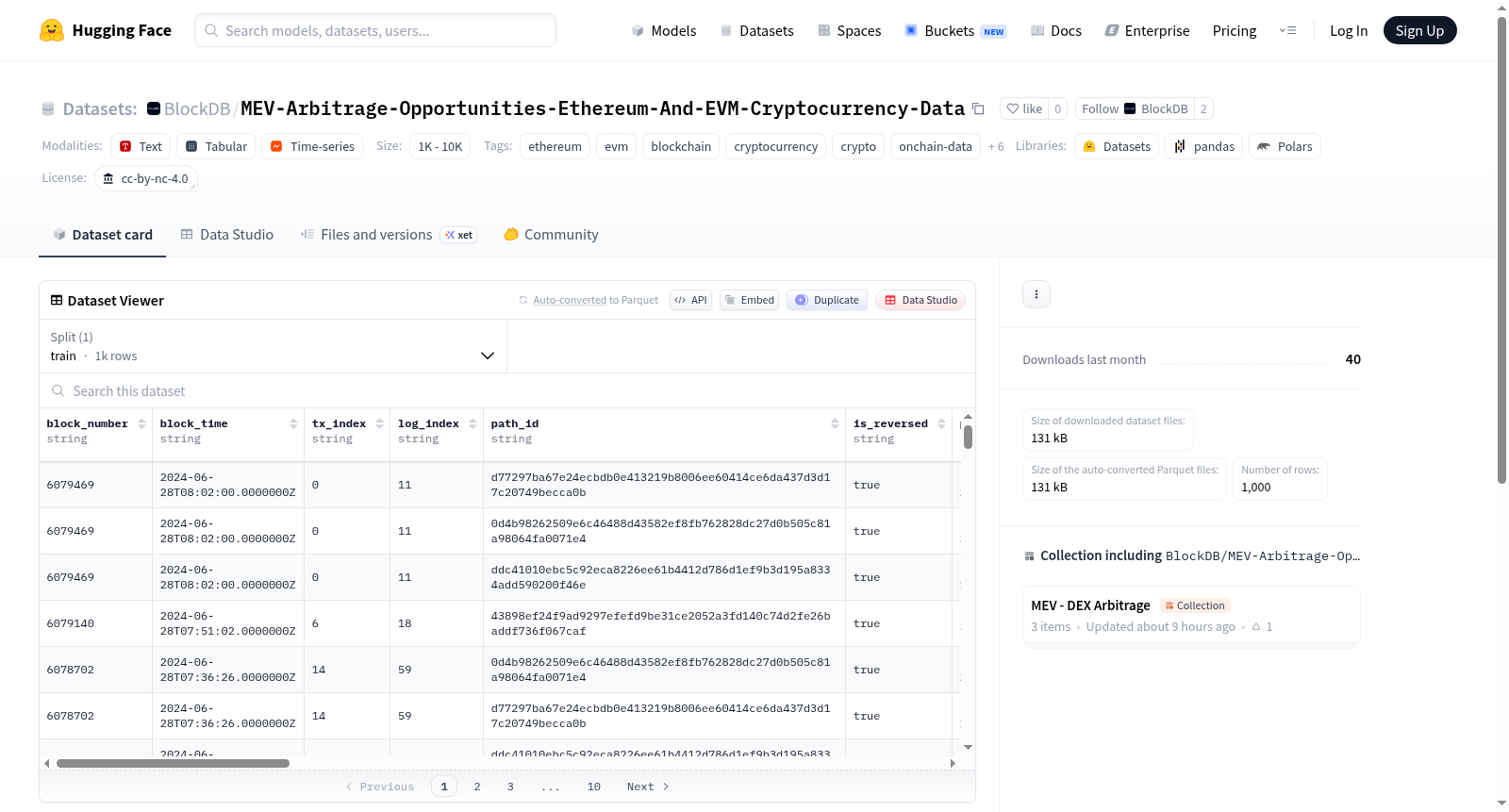
Task: Copy dataset name with the copy icon
Action: point(978,109)
